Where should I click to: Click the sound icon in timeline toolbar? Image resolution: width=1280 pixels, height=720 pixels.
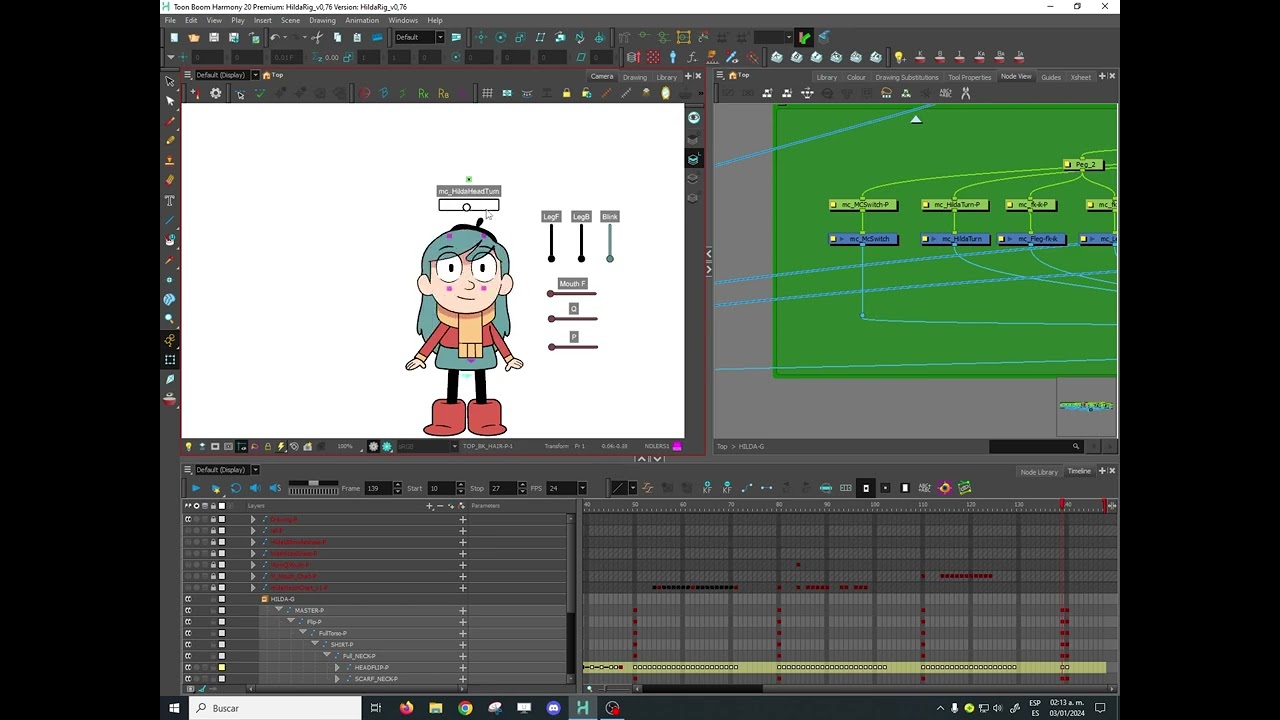[x=254, y=488]
